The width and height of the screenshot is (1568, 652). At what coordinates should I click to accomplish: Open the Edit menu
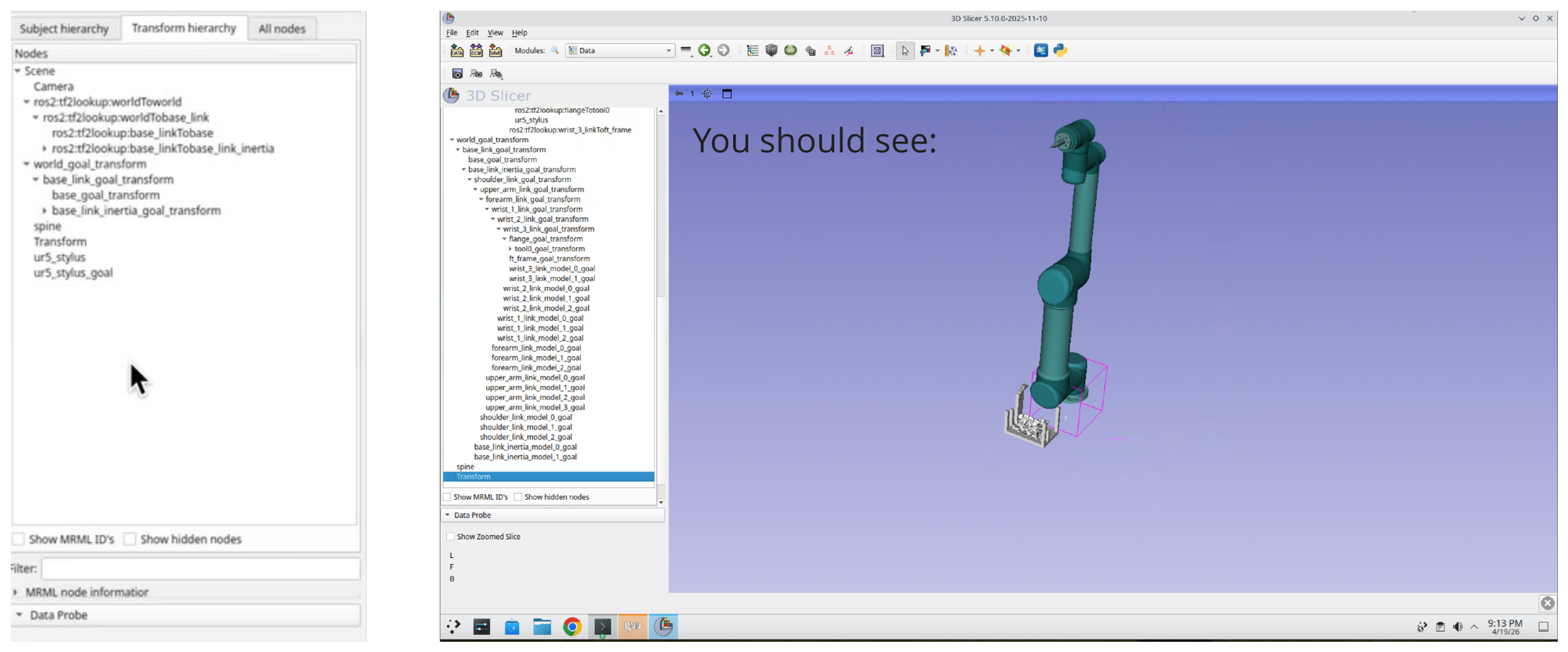coord(472,33)
